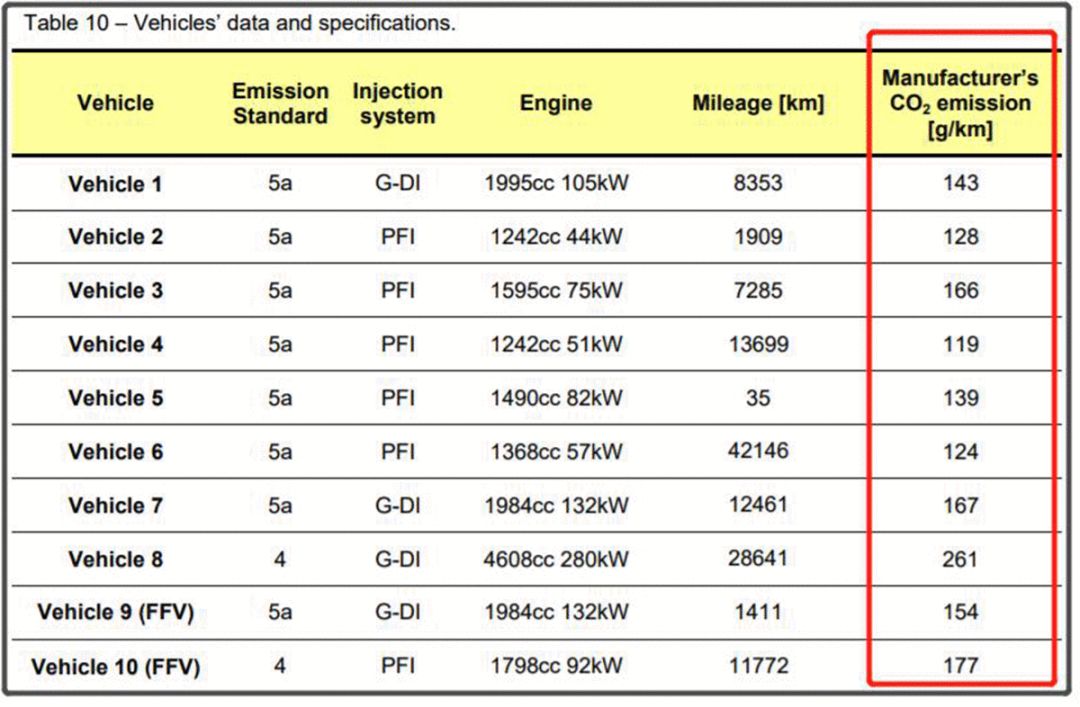Click the Vehicle column header
Screen dimensions: 1080x707
coord(115,103)
